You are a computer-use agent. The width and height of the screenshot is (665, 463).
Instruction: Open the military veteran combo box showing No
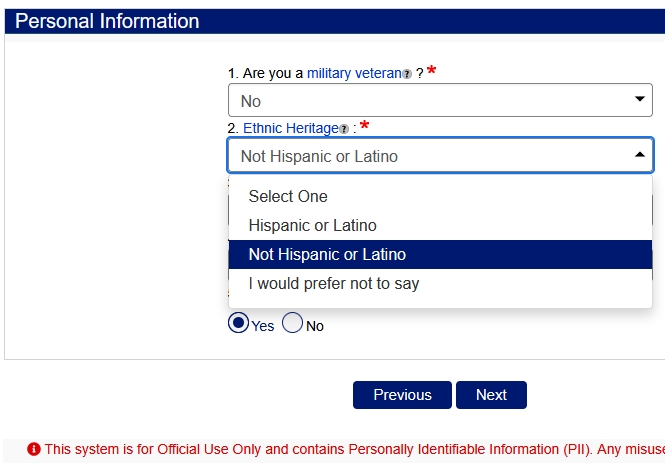click(430, 101)
